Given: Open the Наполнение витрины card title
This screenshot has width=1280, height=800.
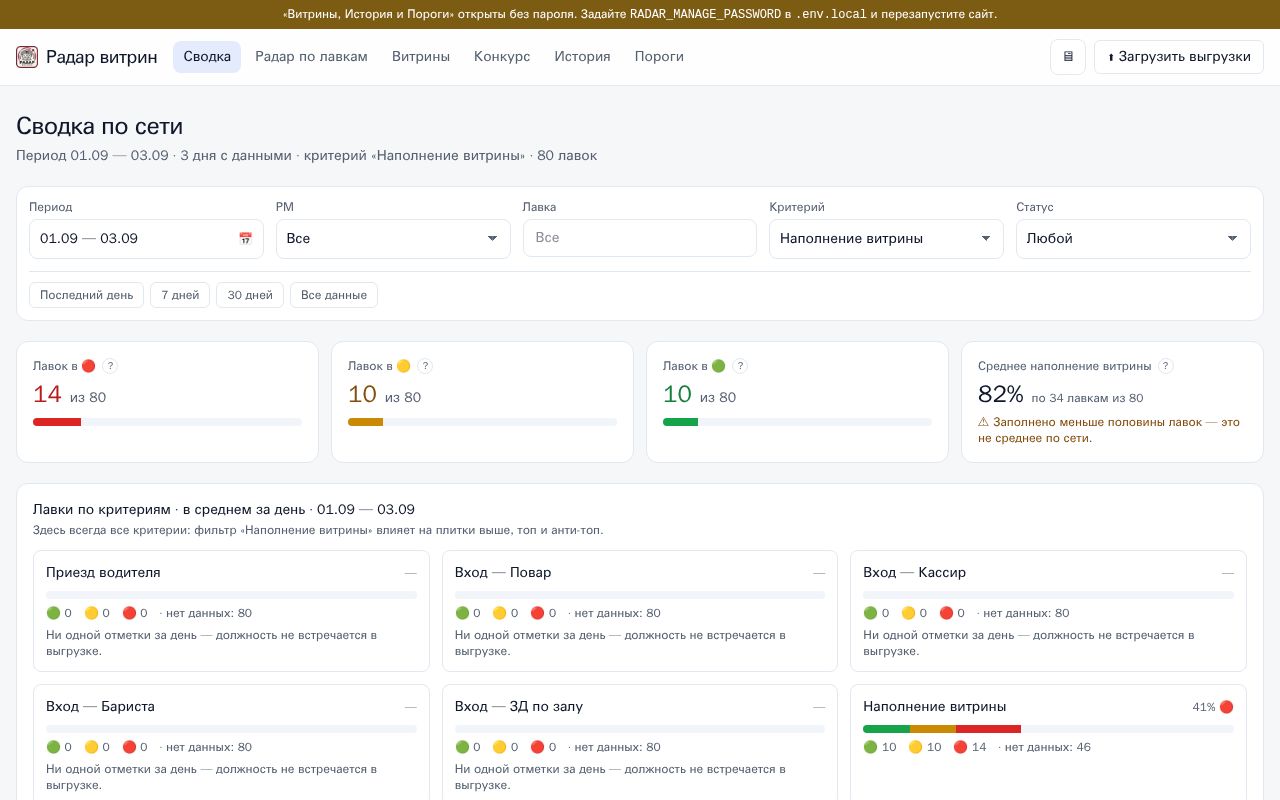Looking at the screenshot, I should pyautogui.click(x=934, y=706).
